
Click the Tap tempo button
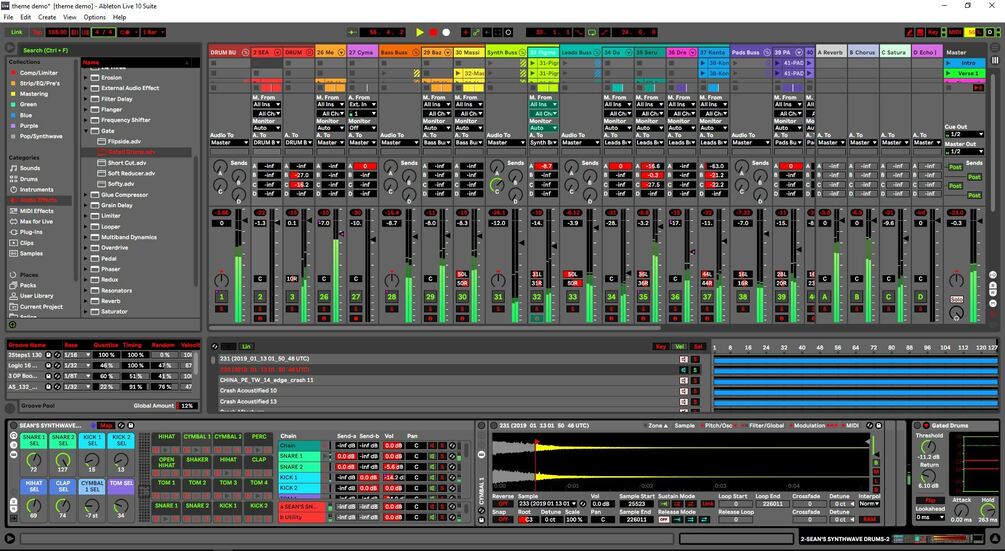coord(37,32)
